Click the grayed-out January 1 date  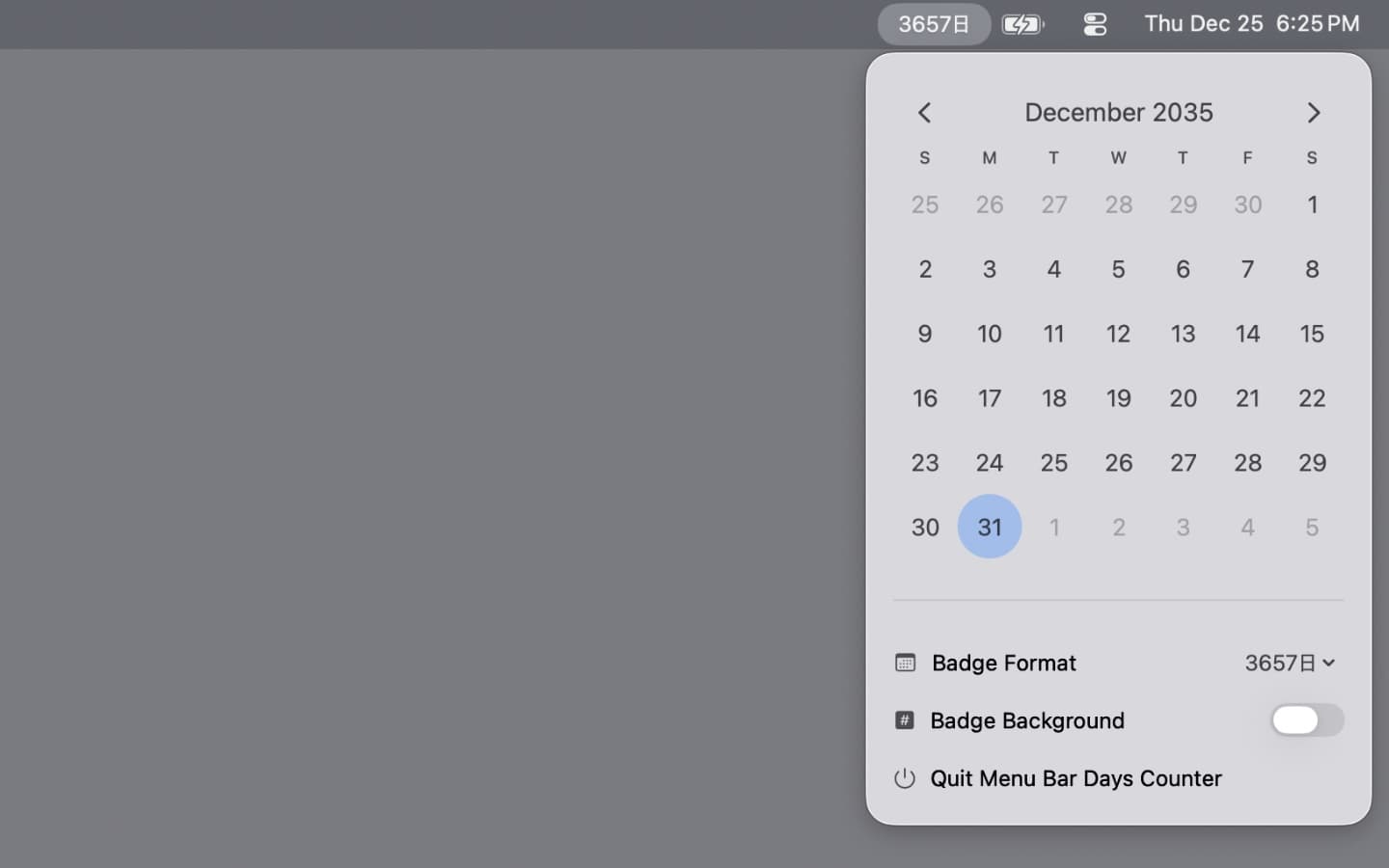point(1054,527)
